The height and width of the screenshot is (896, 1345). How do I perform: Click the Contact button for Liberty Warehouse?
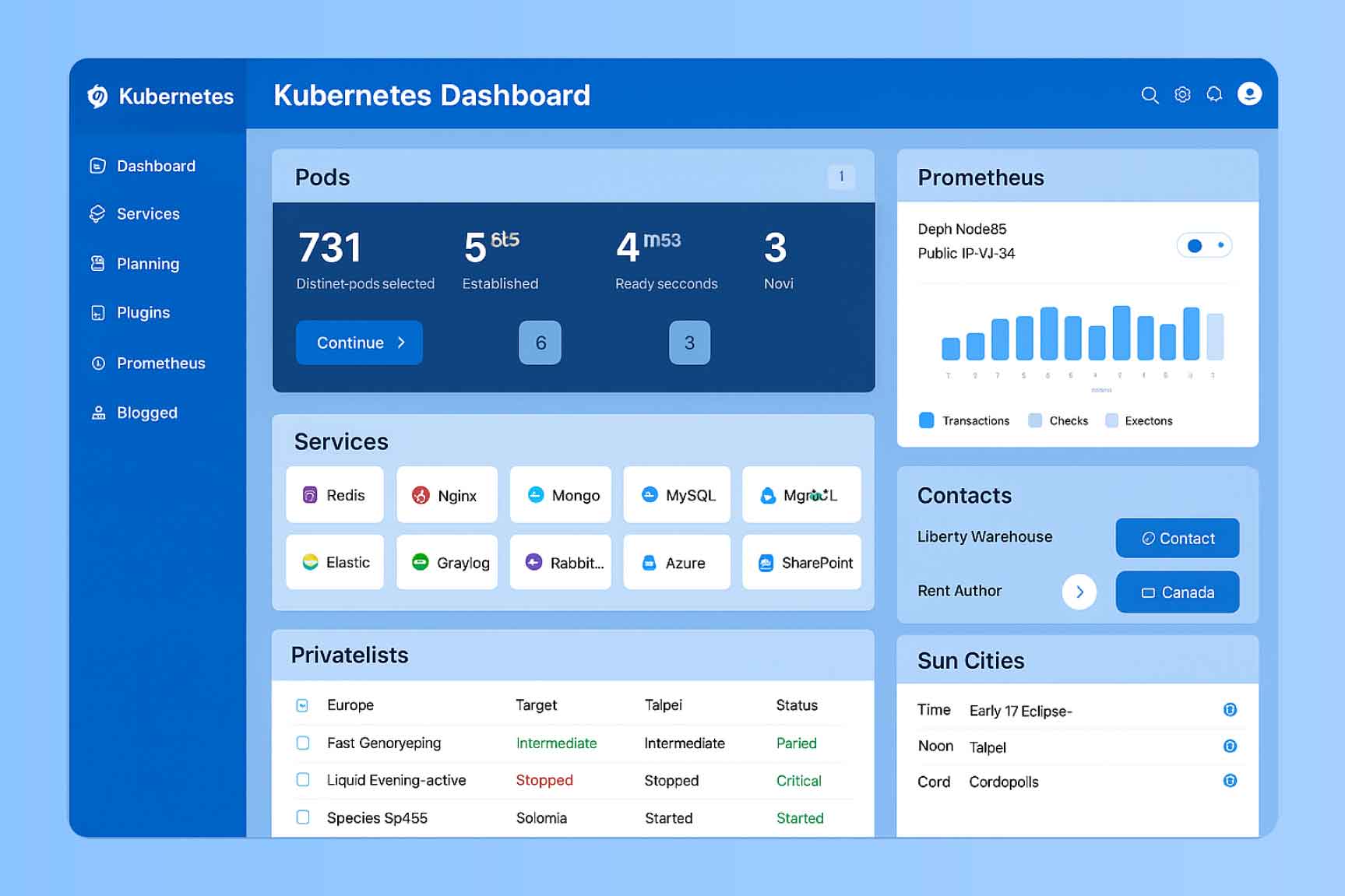pos(1177,538)
